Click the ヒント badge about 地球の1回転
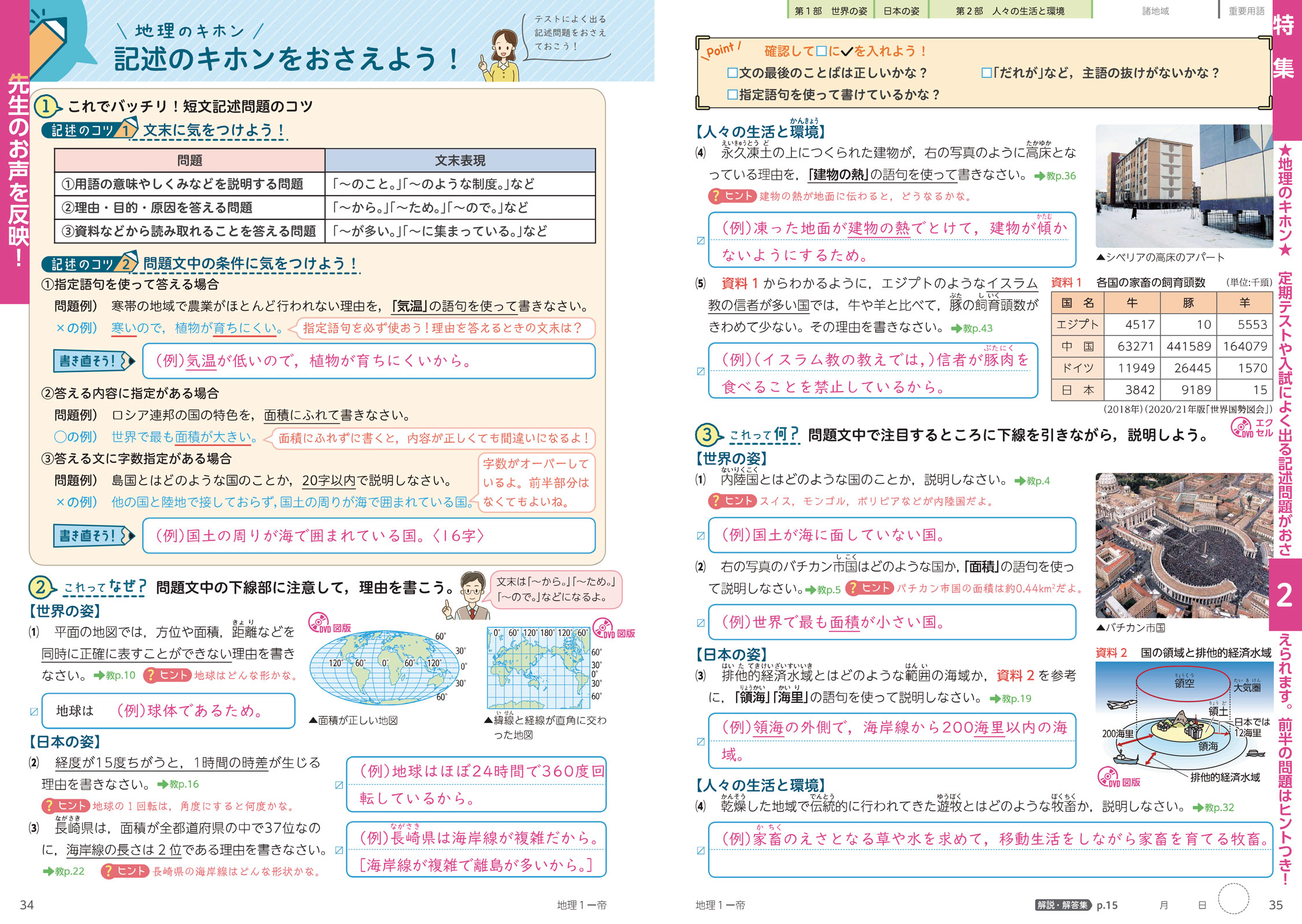The image size is (1302, 924). tap(65, 805)
